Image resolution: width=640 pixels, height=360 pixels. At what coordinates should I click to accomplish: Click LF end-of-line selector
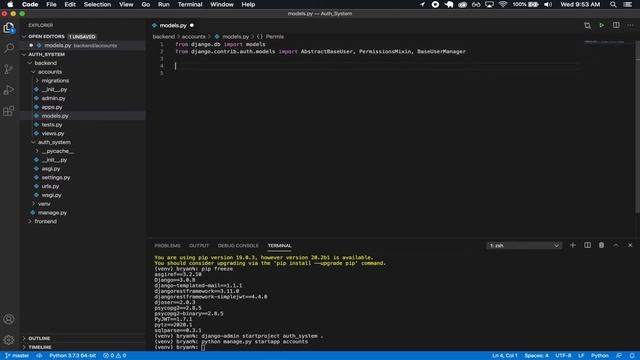tap(581, 356)
